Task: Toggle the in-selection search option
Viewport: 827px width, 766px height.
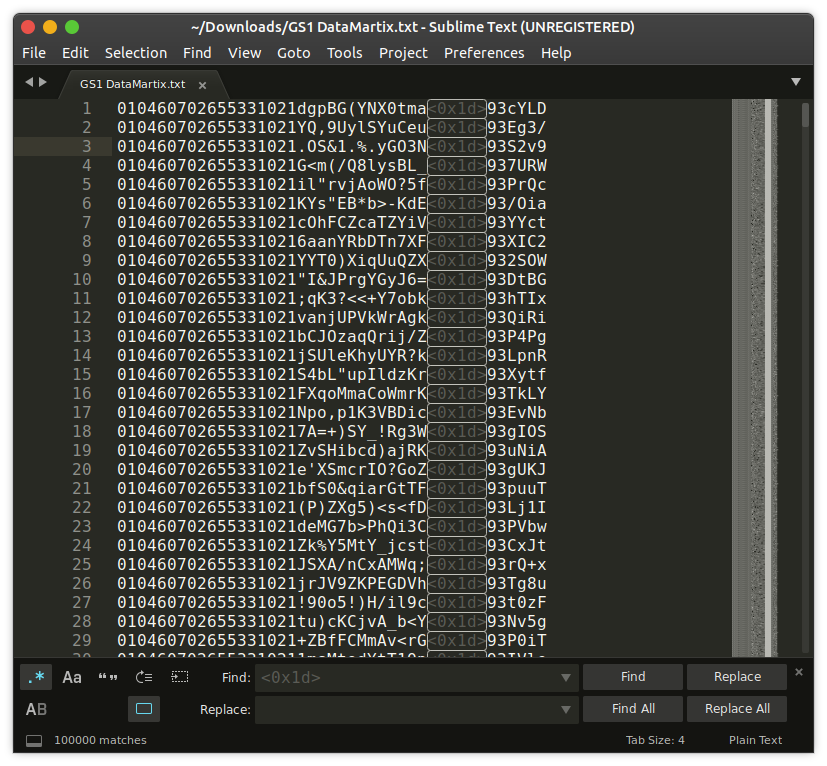Action: coord(179,677)
